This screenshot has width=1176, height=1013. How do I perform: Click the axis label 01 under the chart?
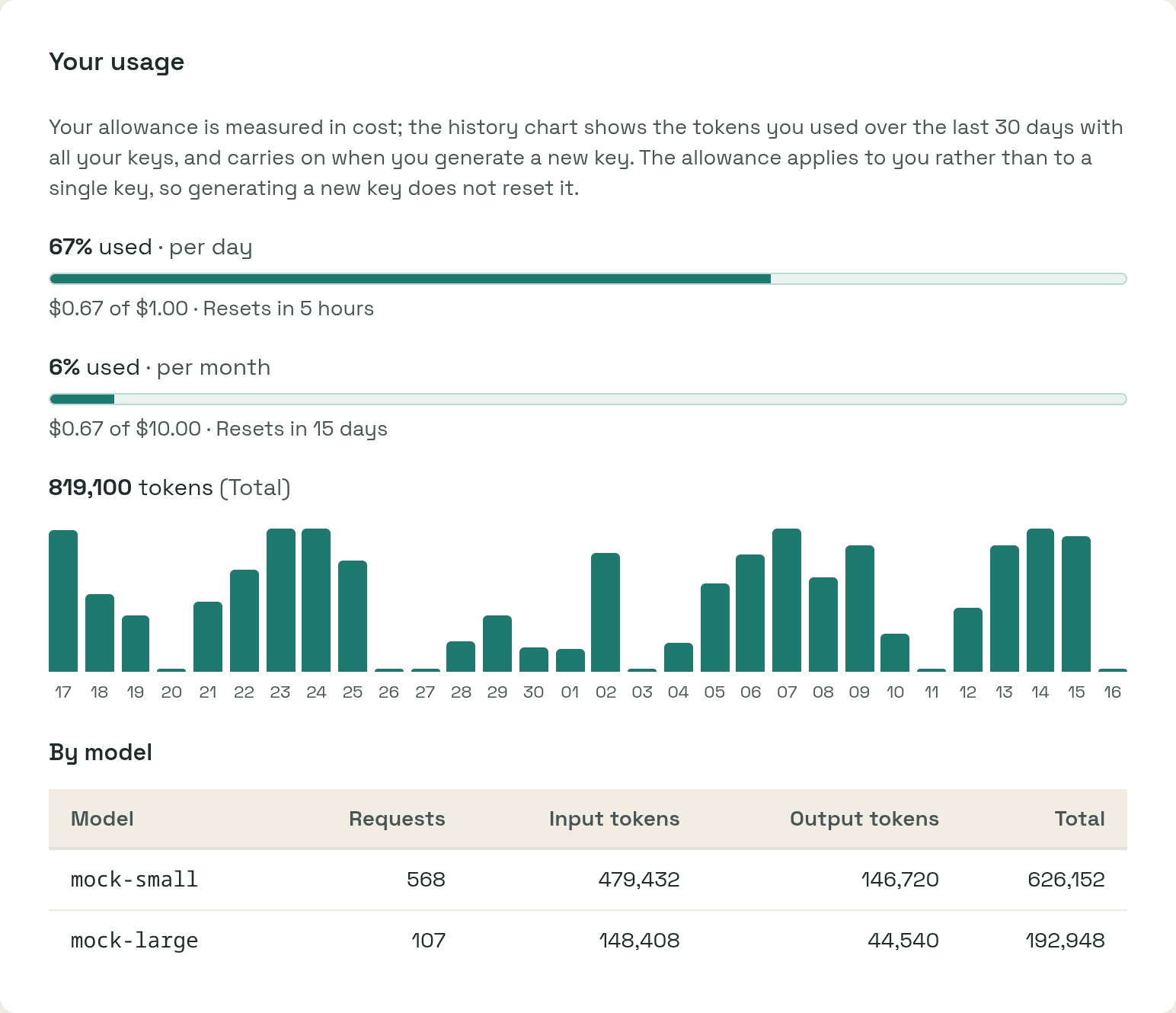click(570, 692)
